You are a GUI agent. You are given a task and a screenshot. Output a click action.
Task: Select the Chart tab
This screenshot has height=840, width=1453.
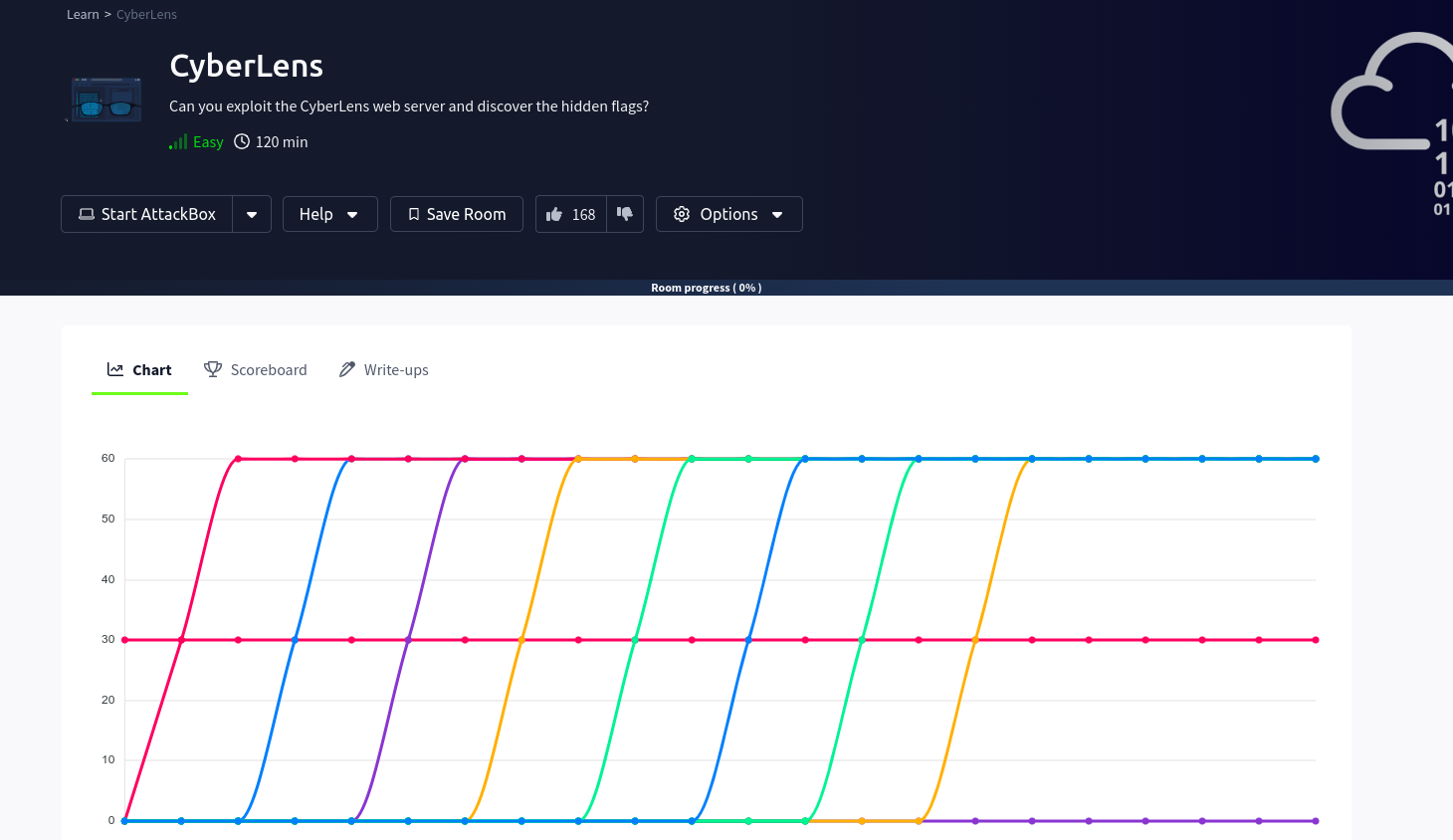151,369
